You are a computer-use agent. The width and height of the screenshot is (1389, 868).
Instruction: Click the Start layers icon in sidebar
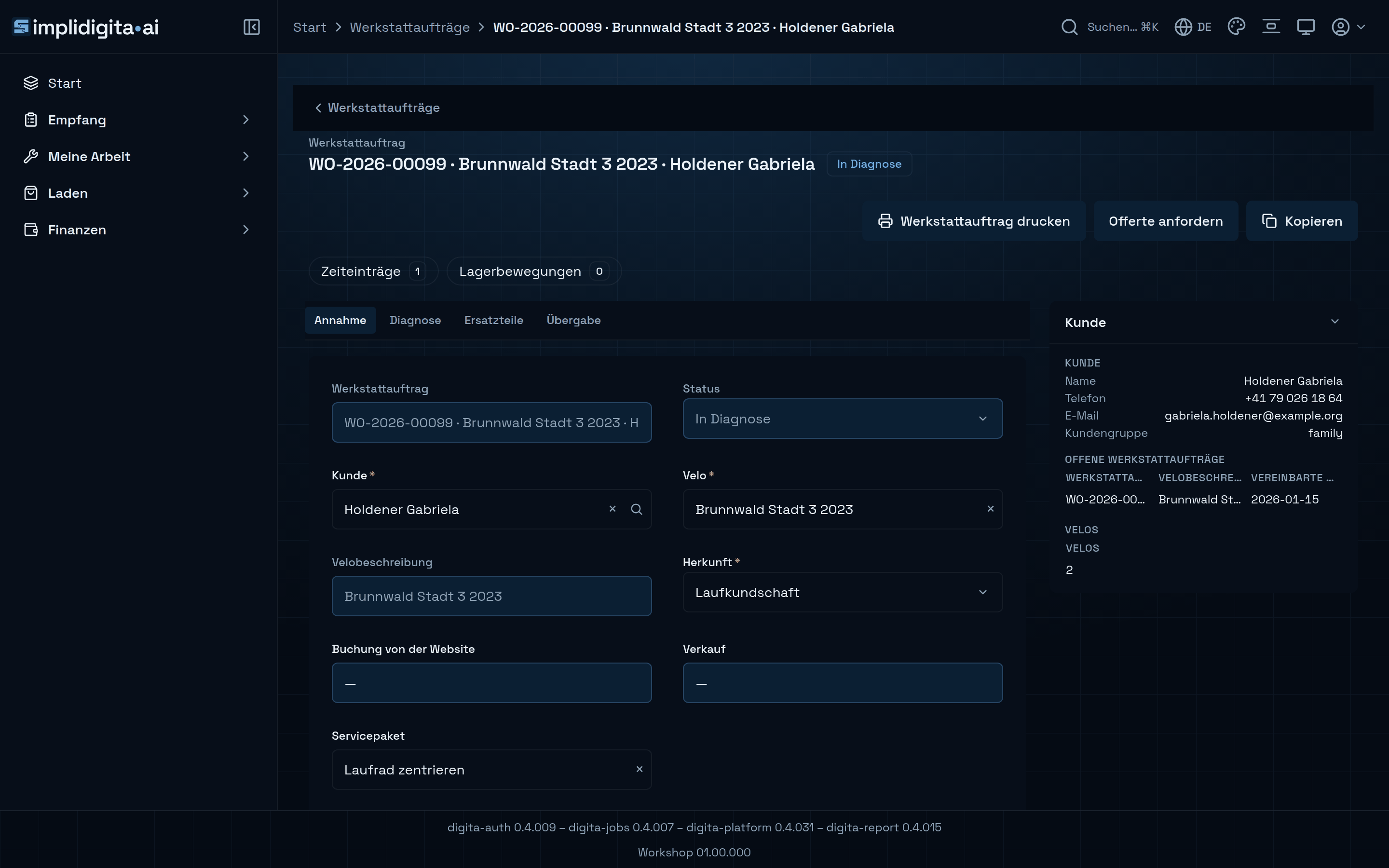coord(31,83)
